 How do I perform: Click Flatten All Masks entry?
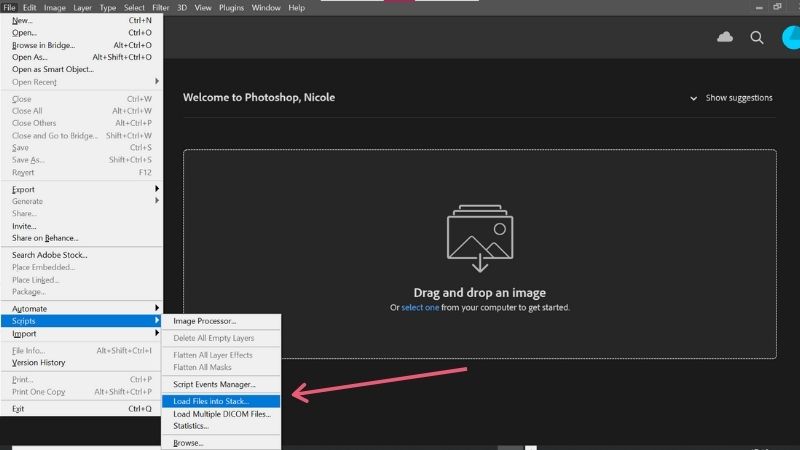click(221, 367)
